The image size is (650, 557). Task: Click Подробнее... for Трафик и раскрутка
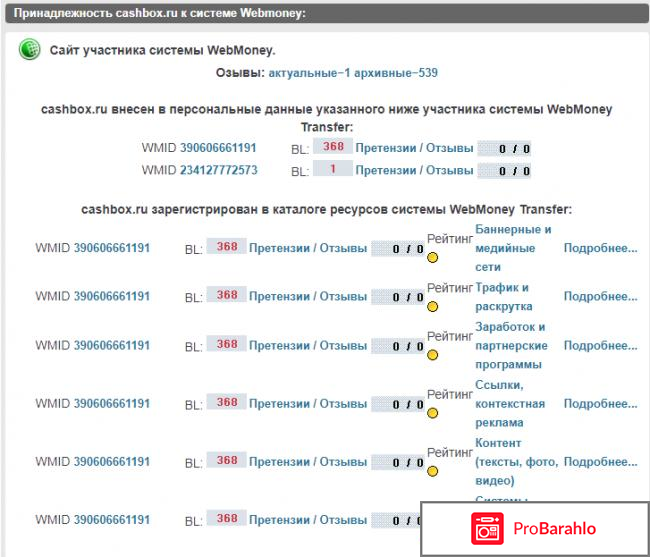point(601,296)
